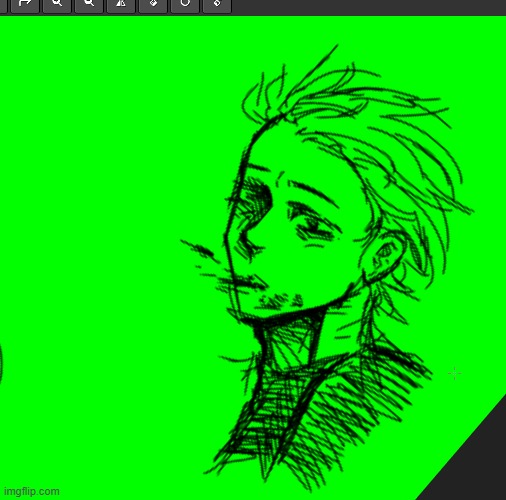This screenshot has width=506, height=500.
Task: Select the magnifier zoom button beside flip icon
Action: [x=89, y=5]
